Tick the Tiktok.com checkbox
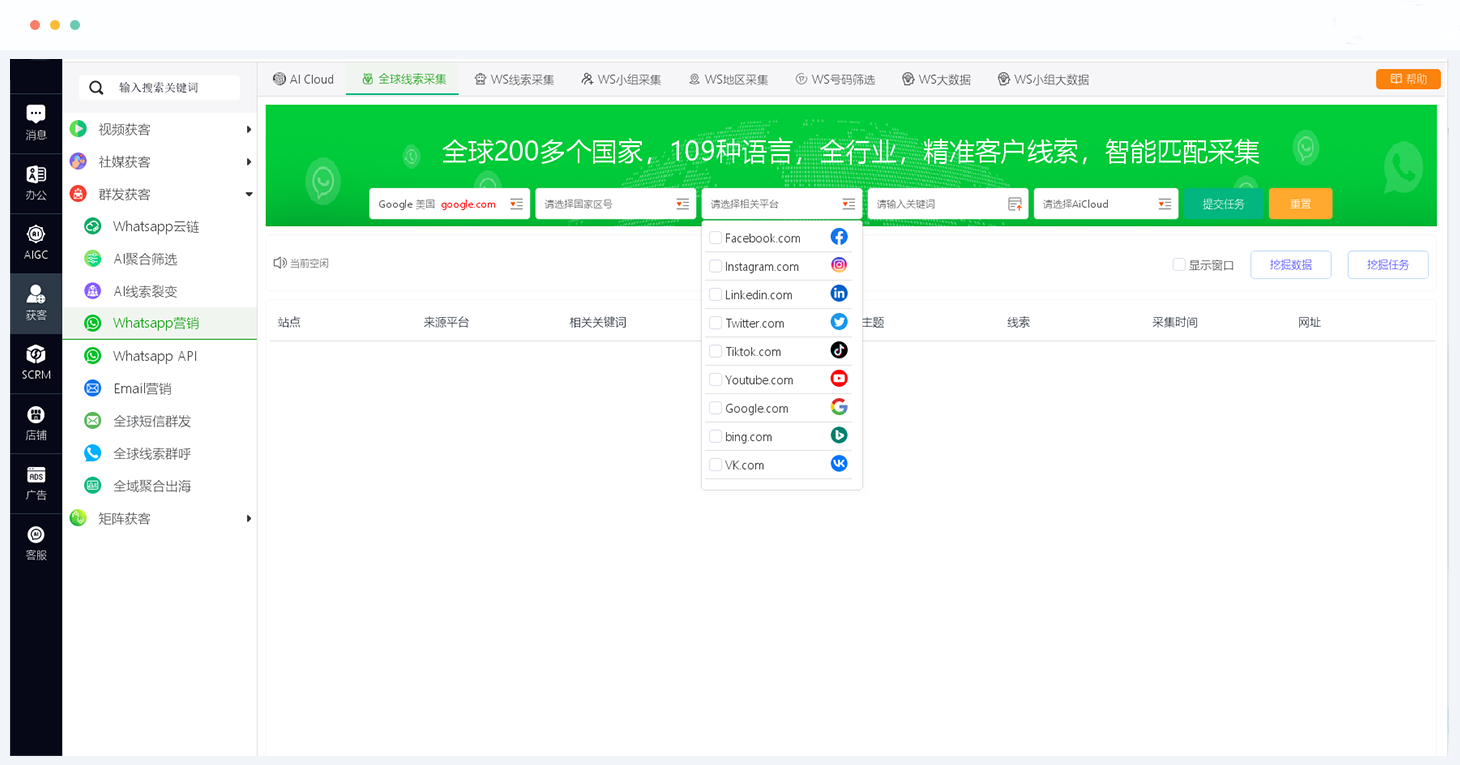Image resolution: width=1460 pixels, height=765 pixels. (x=715, y=351)
